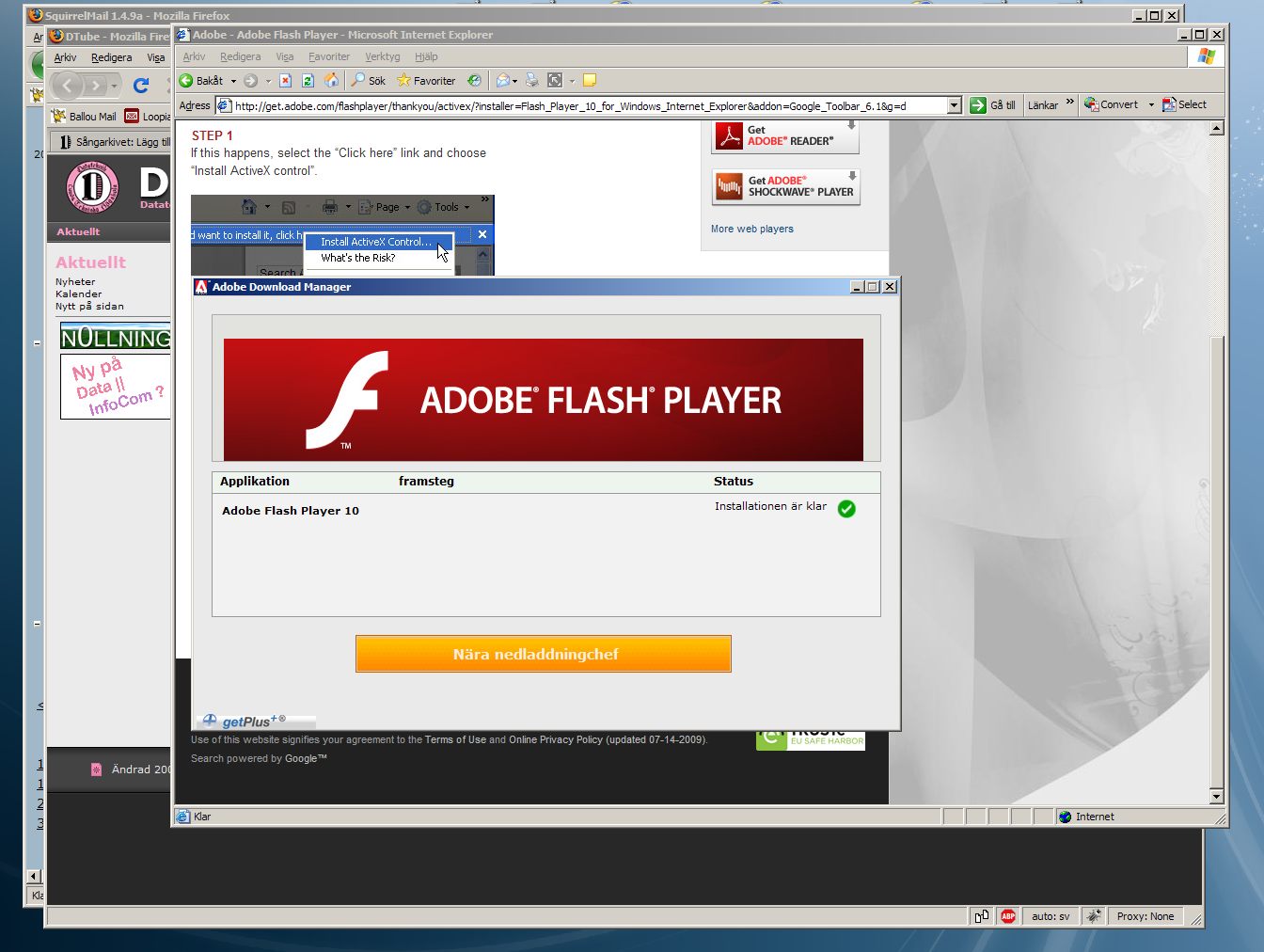Screen dimensions: 1264x952
Task: Open the Favoriter star toolbar button
Action: [426, 81]
